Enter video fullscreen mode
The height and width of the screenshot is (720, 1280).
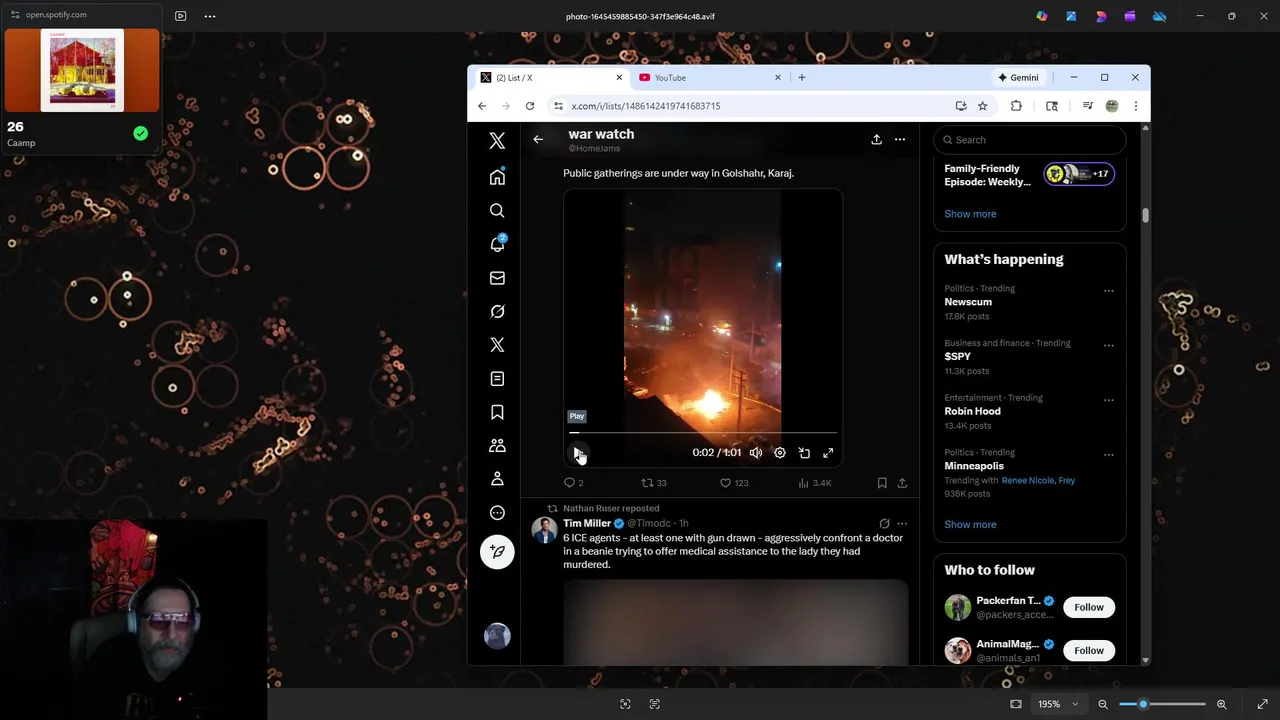click(828, 453)
